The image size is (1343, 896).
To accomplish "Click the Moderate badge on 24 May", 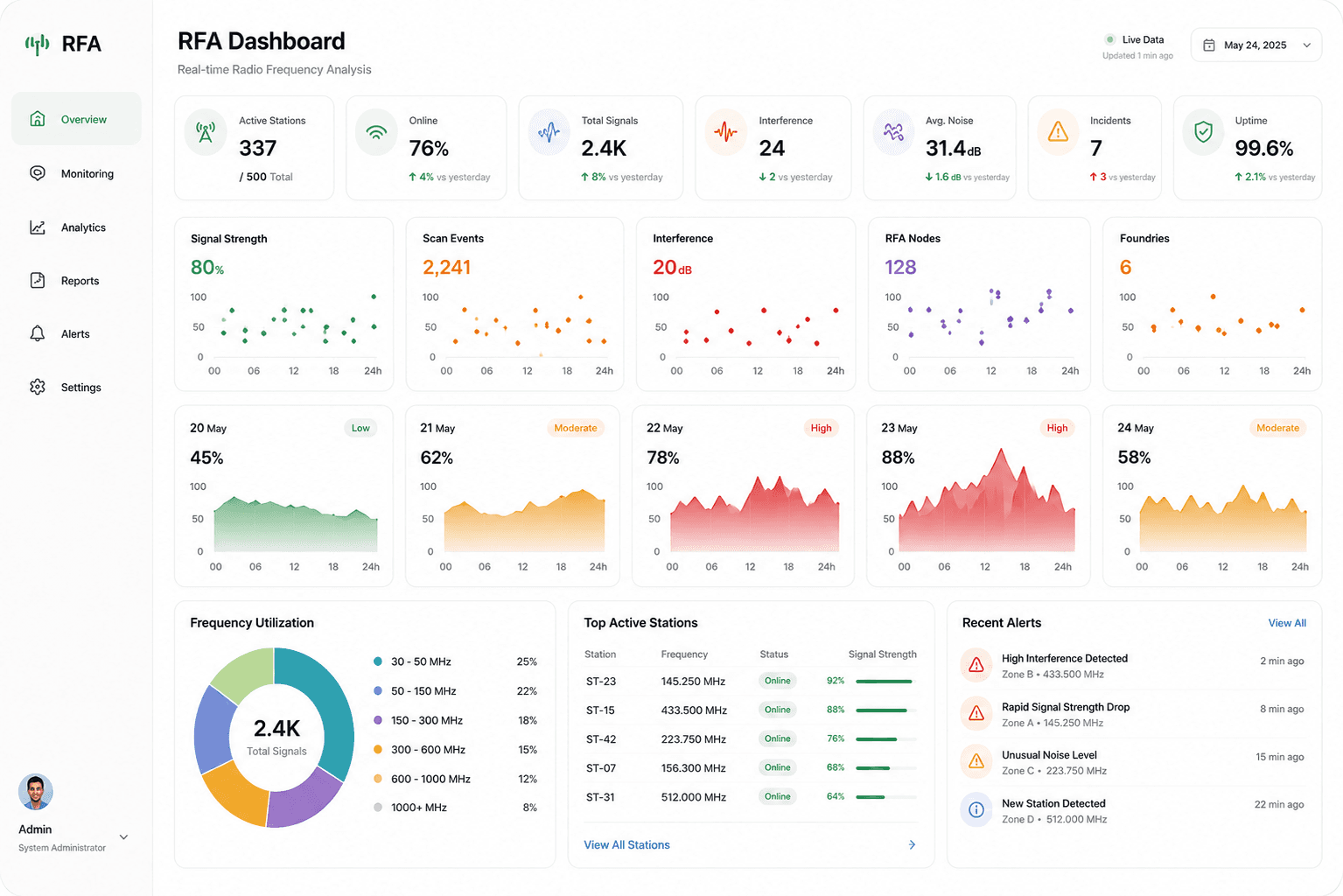I will click(x=1277, y=428).
